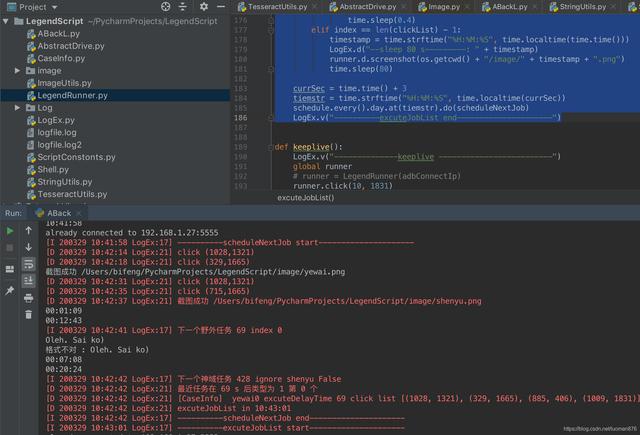Viewport: 640px width, 435px height.
Task: Click the down arrow in Run toolbar
Action: [29, 247]
